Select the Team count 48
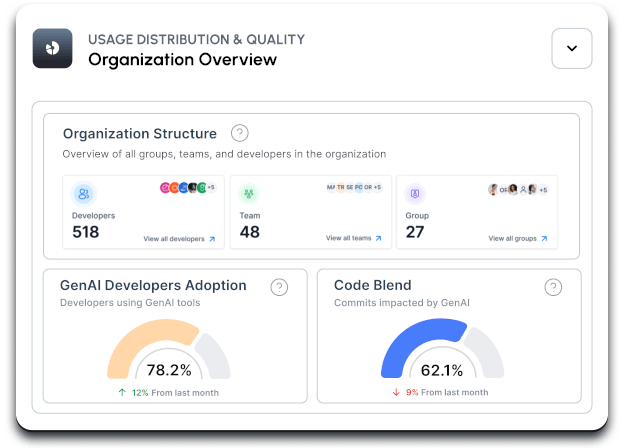624x448 pixels. coord(249,233)
